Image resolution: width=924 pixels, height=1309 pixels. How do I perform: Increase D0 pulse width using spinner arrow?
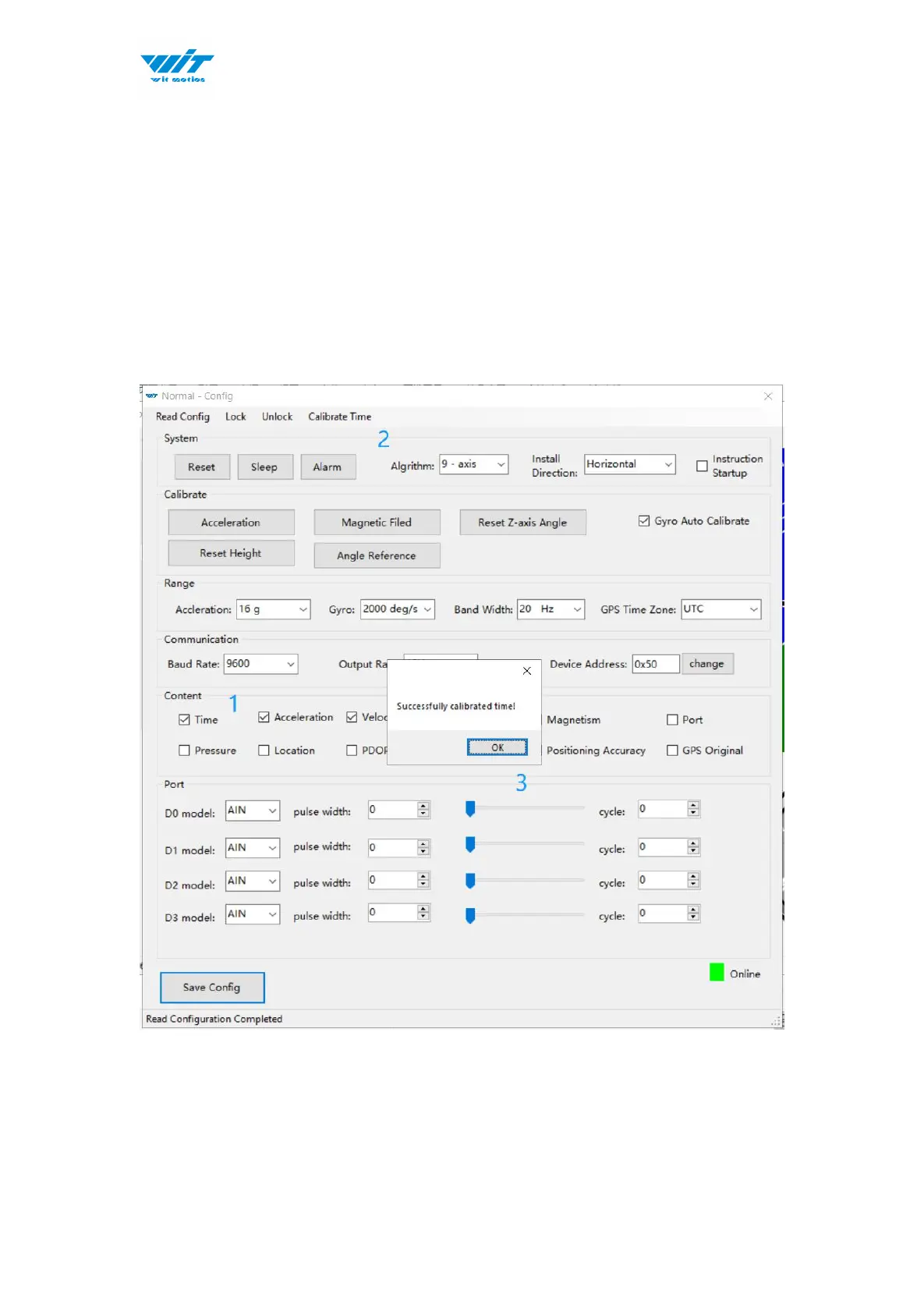coord(423,806)
